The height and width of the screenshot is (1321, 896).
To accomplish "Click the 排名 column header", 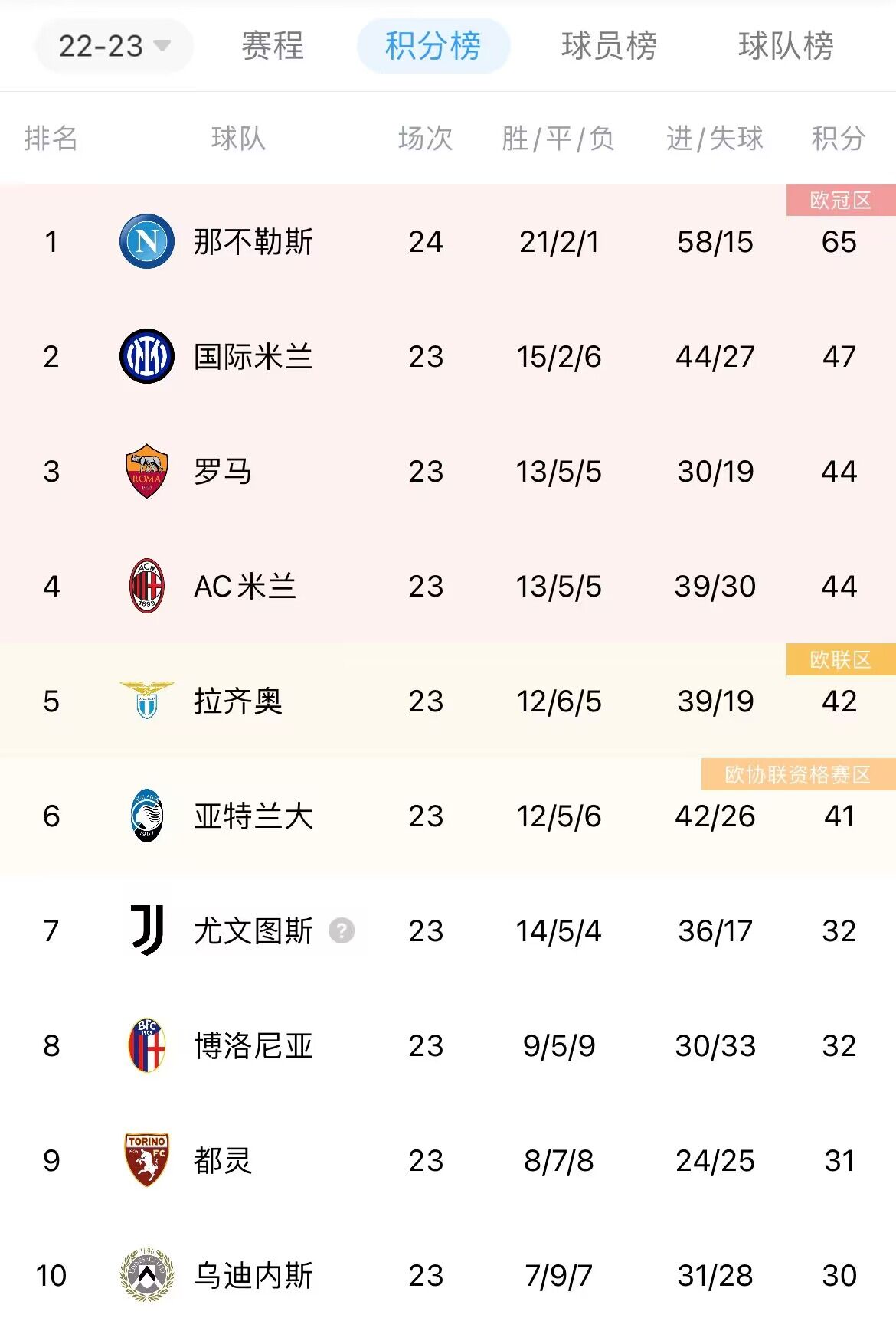I will [x=50, y=138].
